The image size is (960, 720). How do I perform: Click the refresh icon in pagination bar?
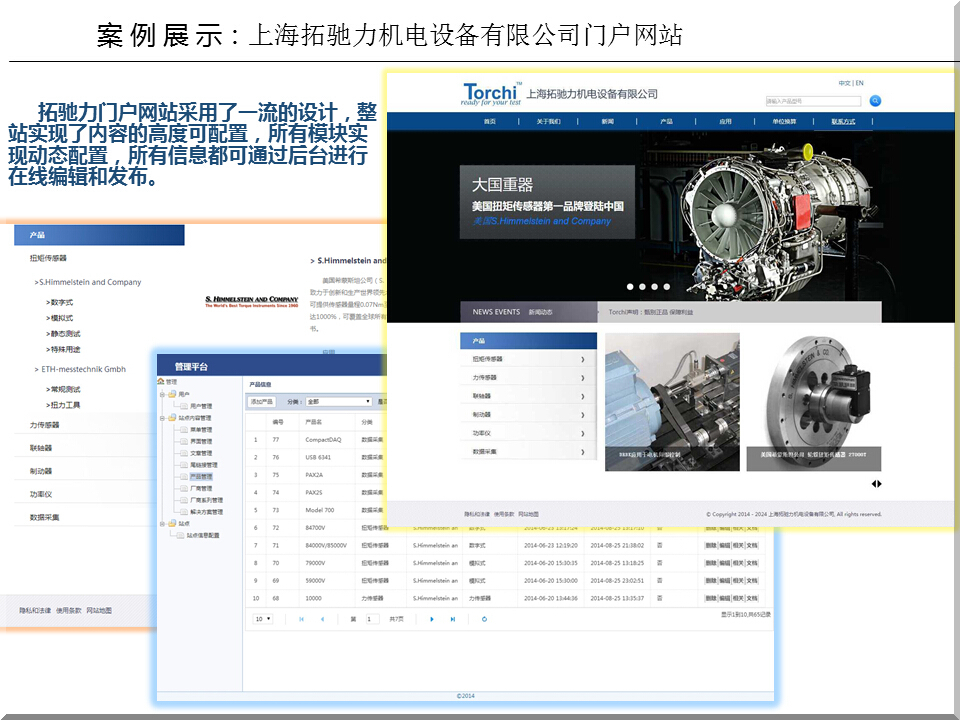point(484,619)
